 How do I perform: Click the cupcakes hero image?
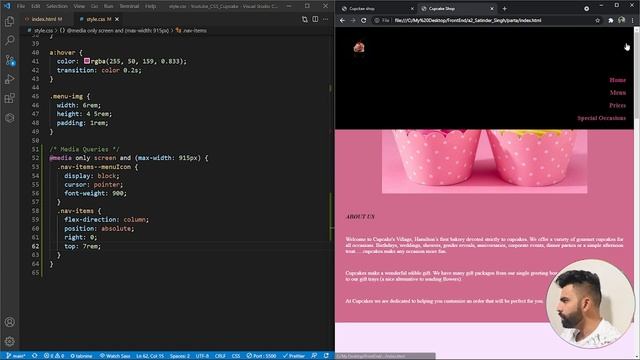coord(484,161)
